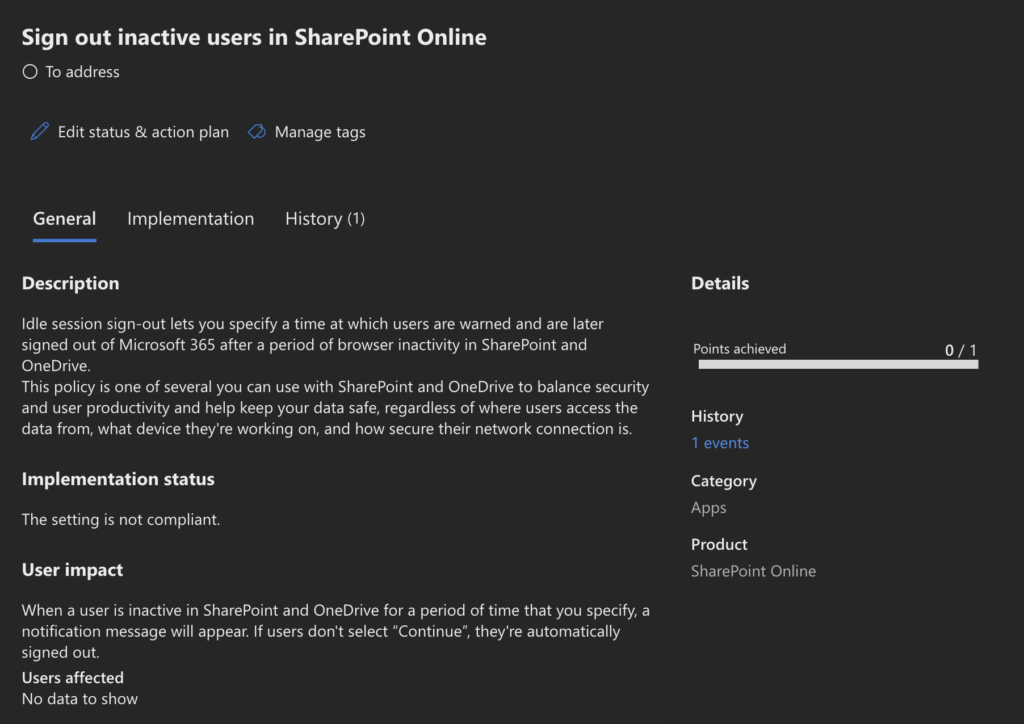1024x724 pixels.
Task: Click the Details panel heading
Action: pos(719,284)
